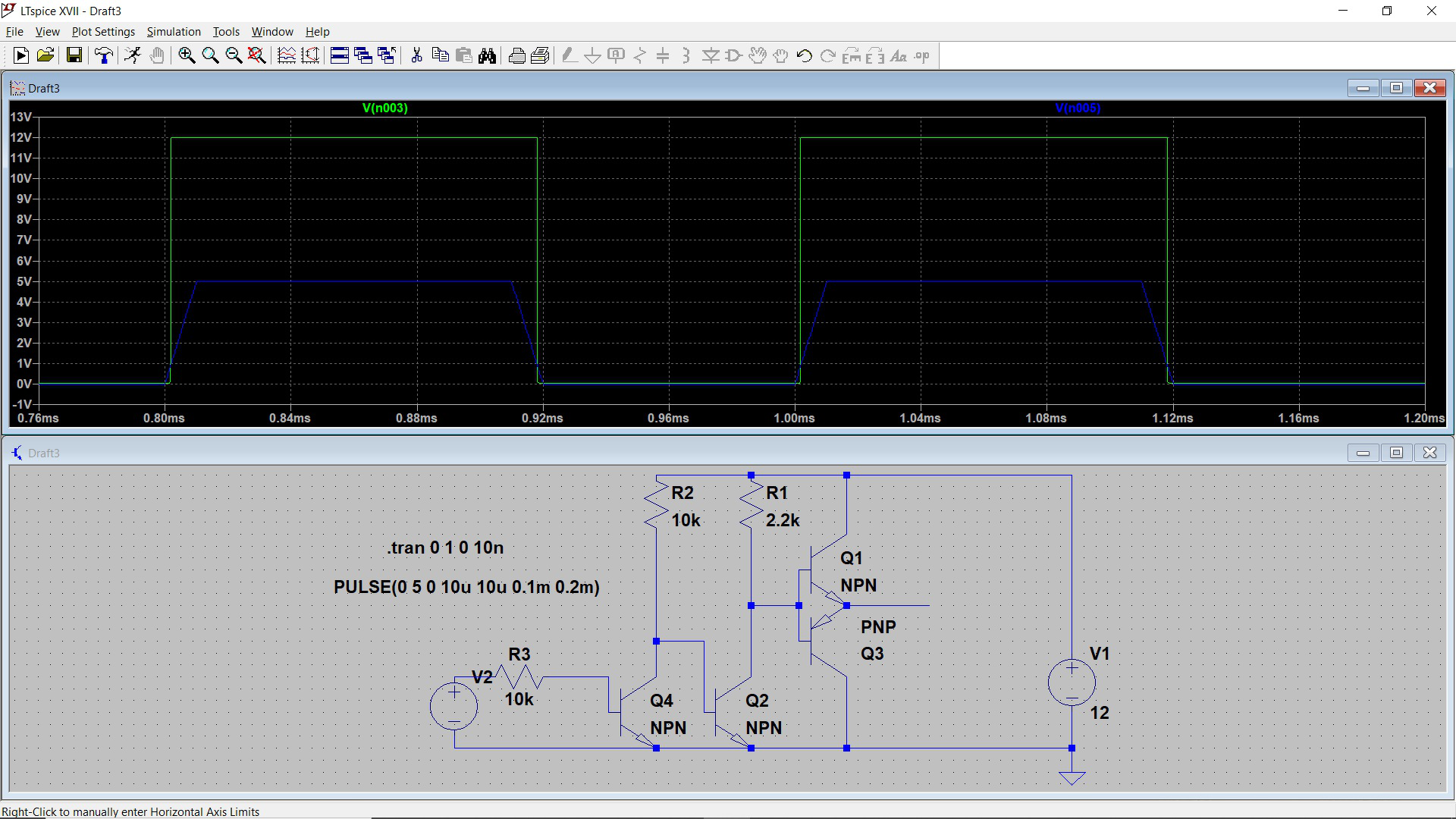
Task: Click the Find binoculars icon
Action: pos(487,55)
